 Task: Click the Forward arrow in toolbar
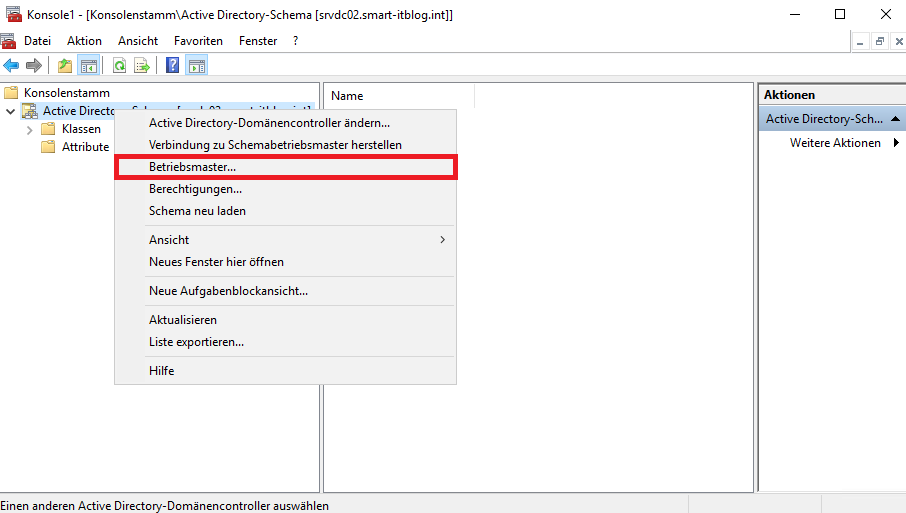[33, 66]
